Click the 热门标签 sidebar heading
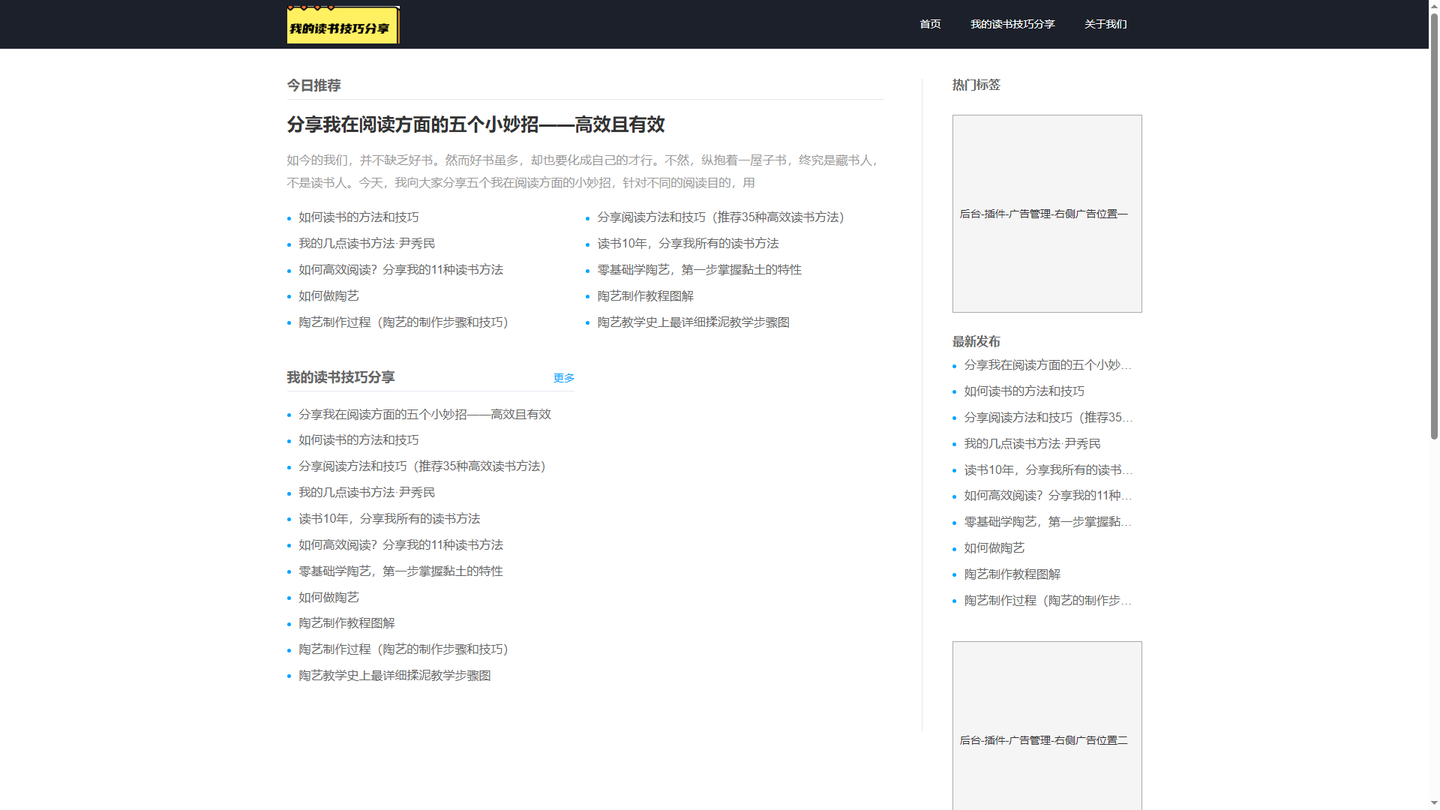Image resolution: width=1440 pixels, height=810 pixels. (976, 85)
